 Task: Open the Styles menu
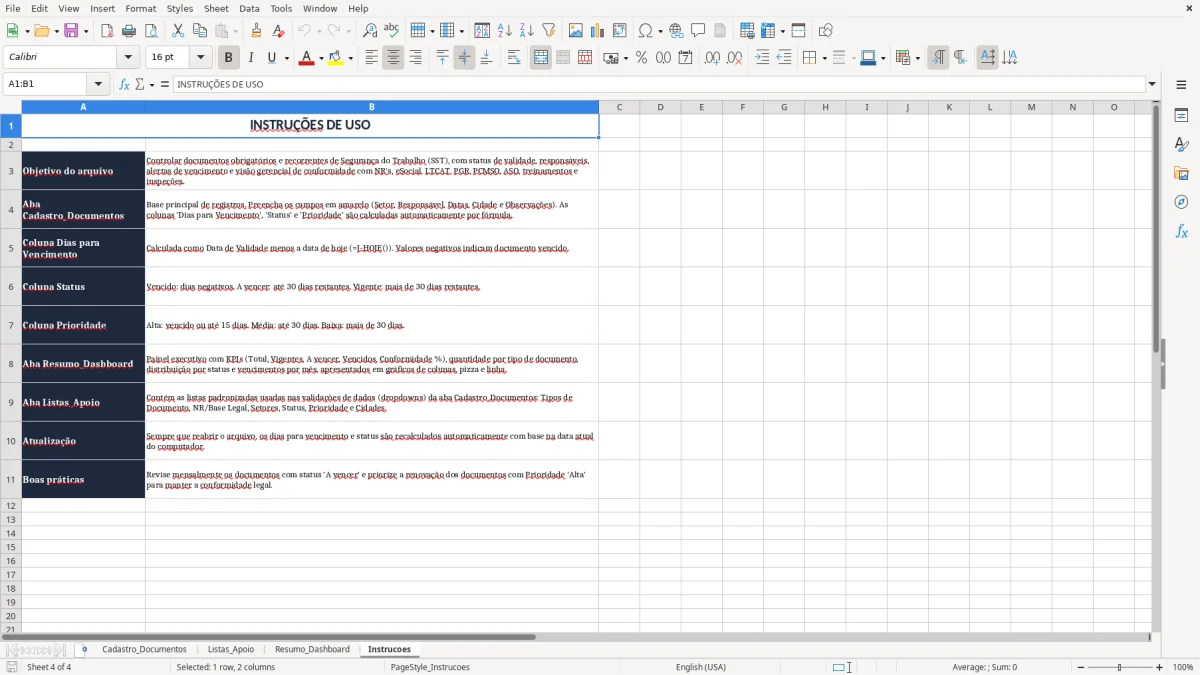180,8
